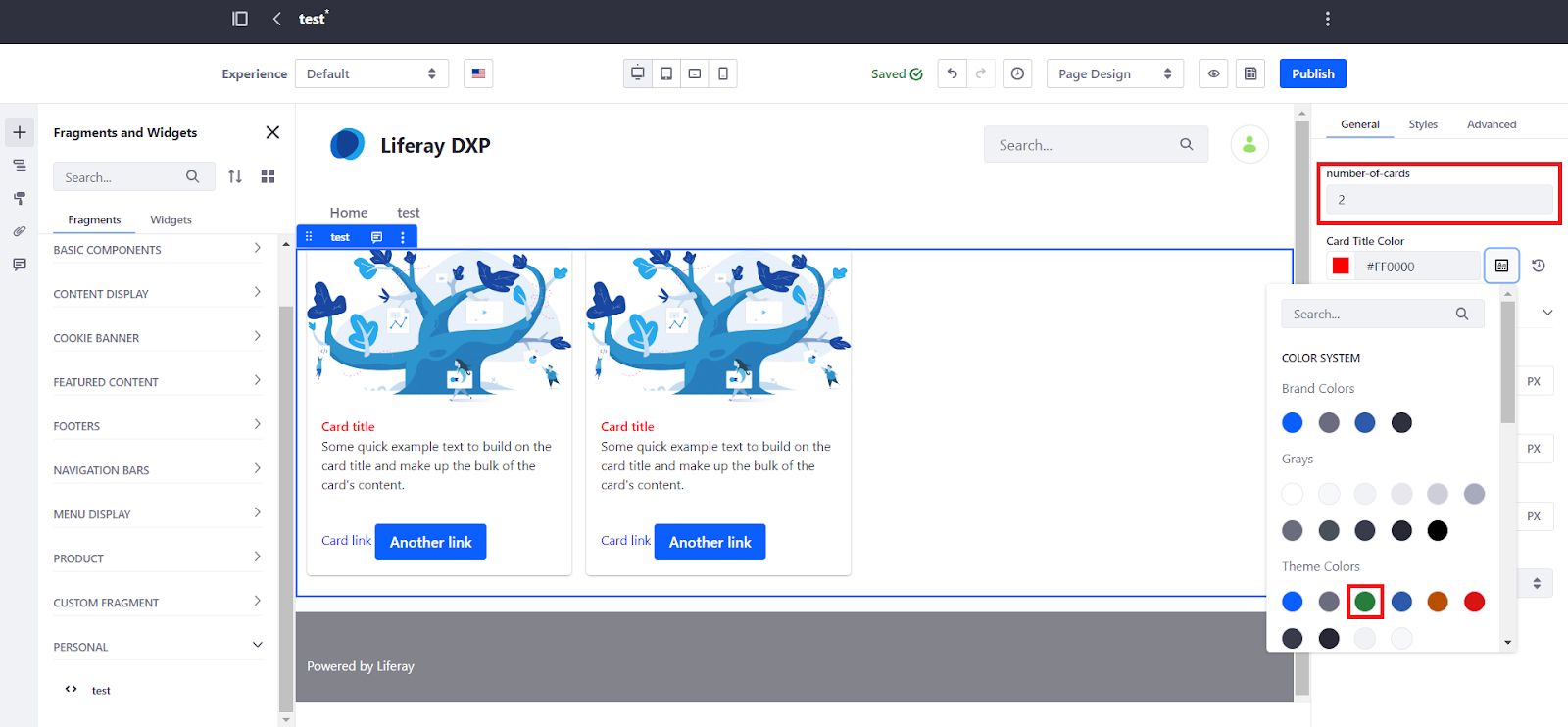
Task: Open the Comments icon in sidebar
Action: pos(20,265)
